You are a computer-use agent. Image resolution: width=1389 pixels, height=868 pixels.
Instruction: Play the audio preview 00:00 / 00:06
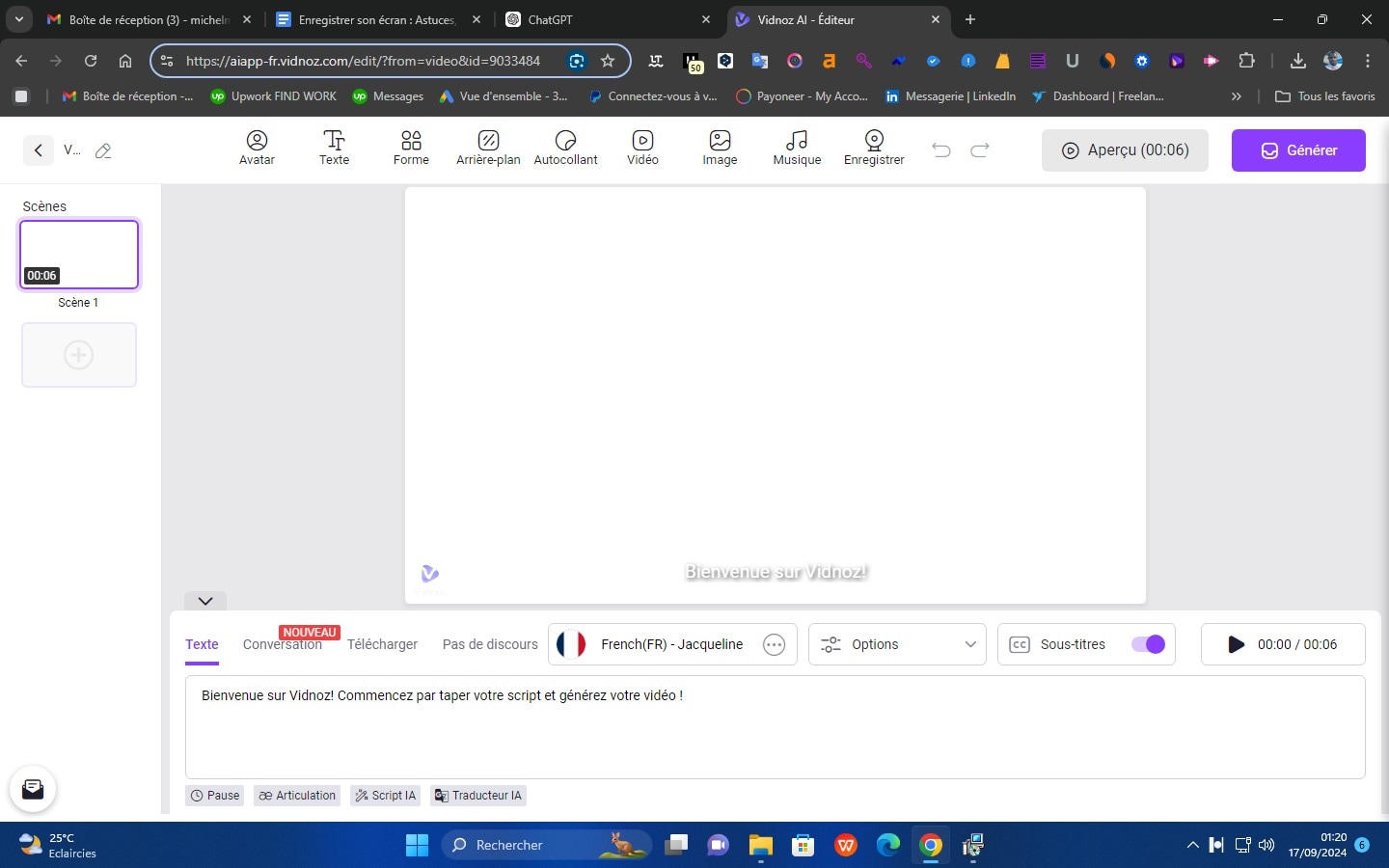pos(1283,644)
